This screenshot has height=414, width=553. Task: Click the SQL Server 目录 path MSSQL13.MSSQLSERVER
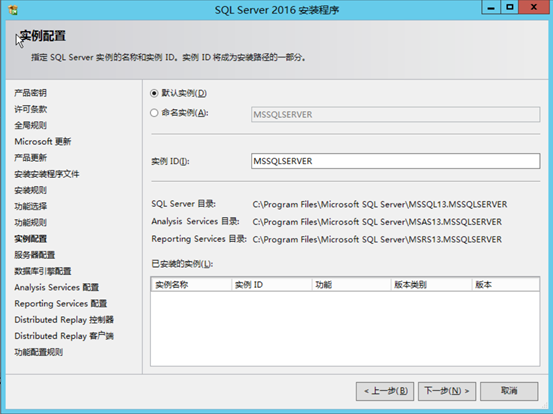(380, 205)
